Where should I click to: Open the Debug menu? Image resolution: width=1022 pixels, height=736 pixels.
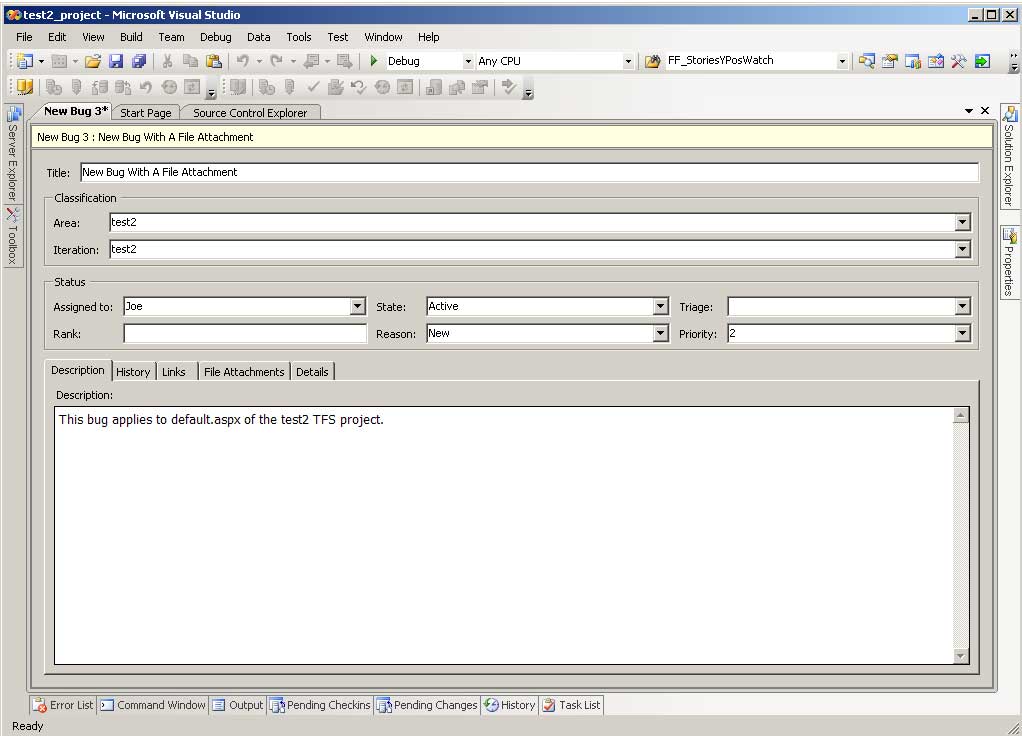tap(216, 37)
